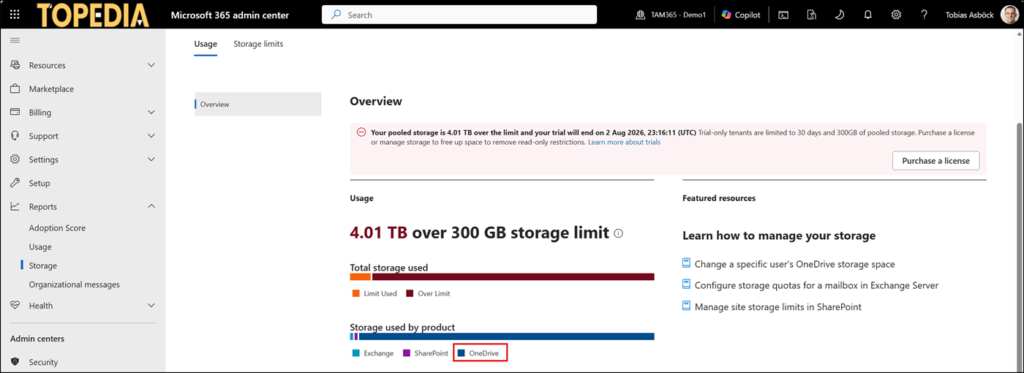Collapse the Reports chevron

point(152,206)
